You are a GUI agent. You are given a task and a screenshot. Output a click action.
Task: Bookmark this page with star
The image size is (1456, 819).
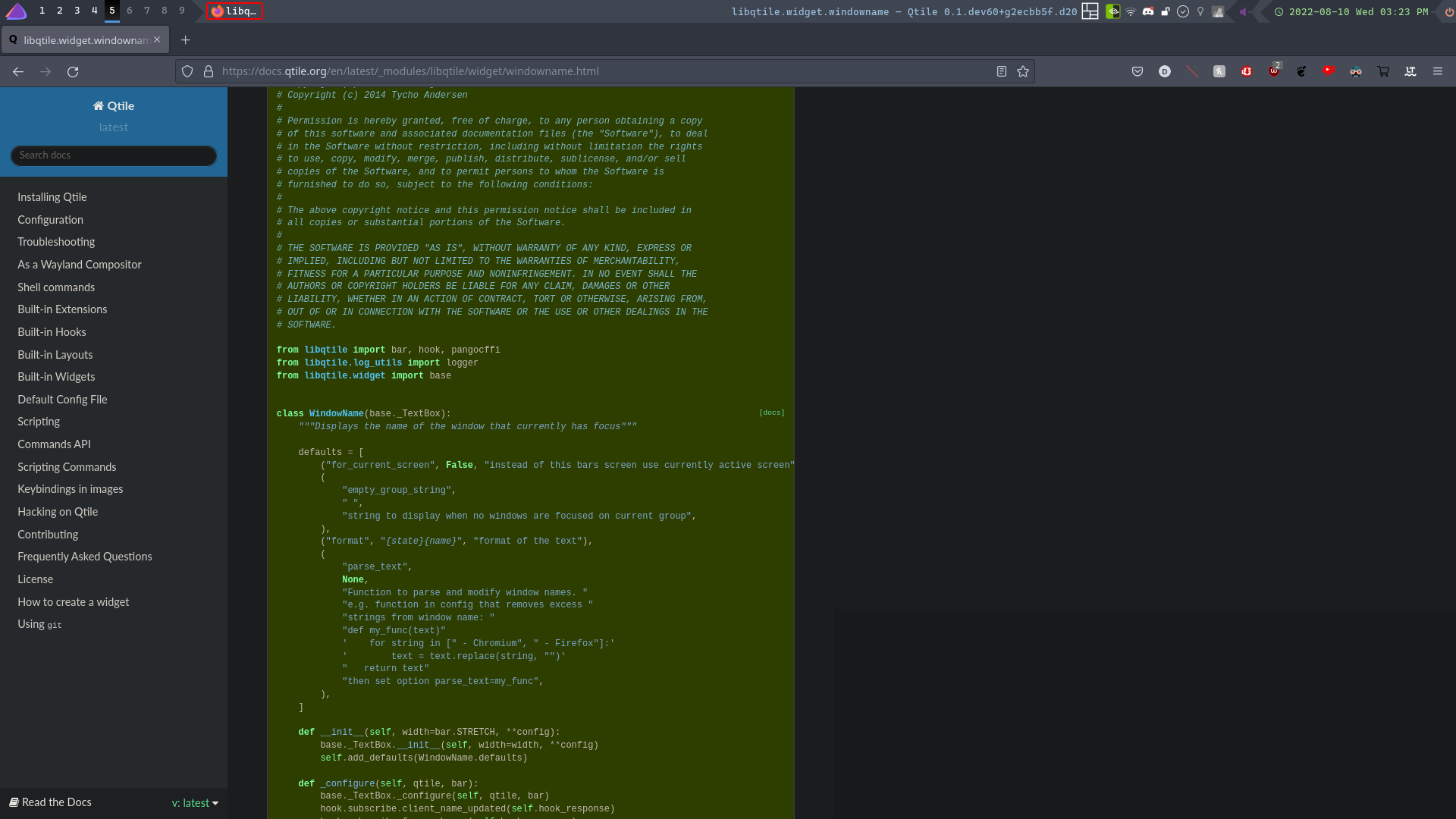[1023, 71]
